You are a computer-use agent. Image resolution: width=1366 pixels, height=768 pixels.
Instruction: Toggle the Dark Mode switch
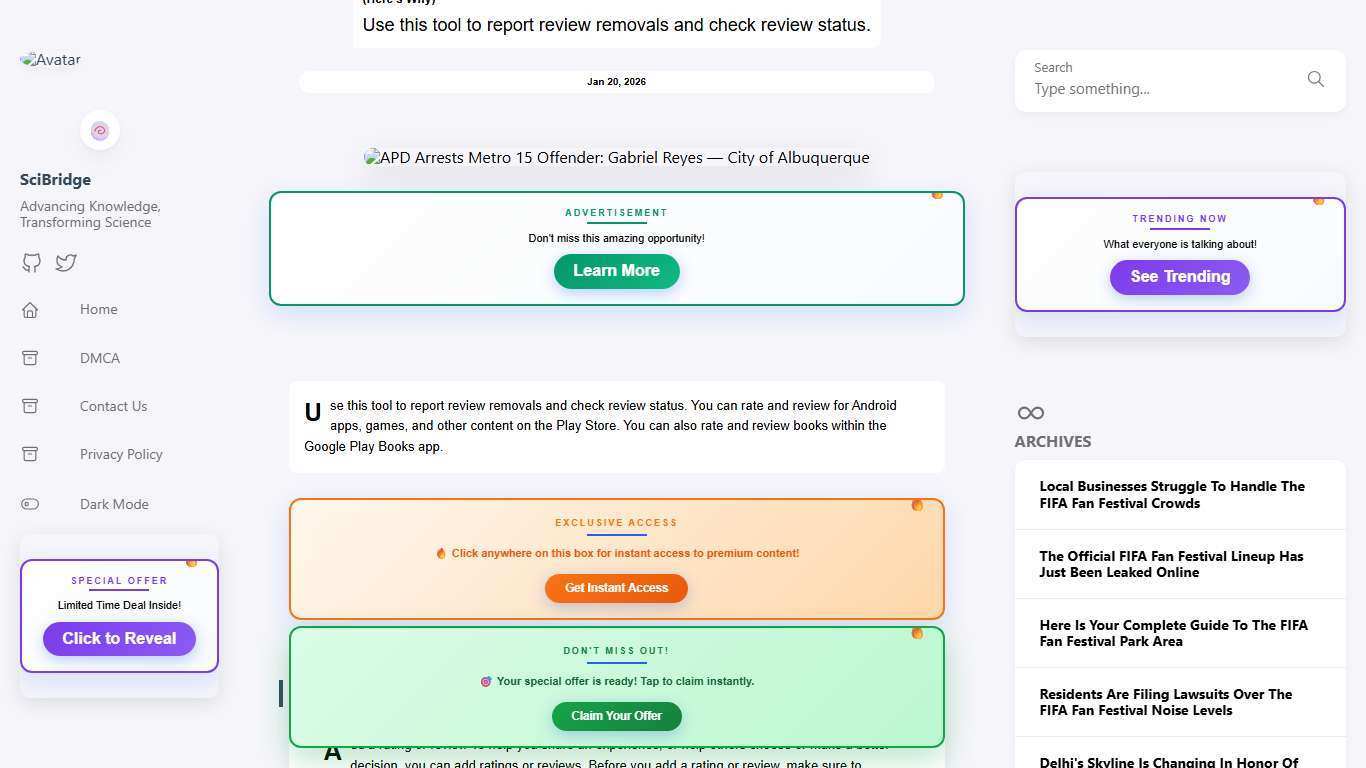(30, 504)
